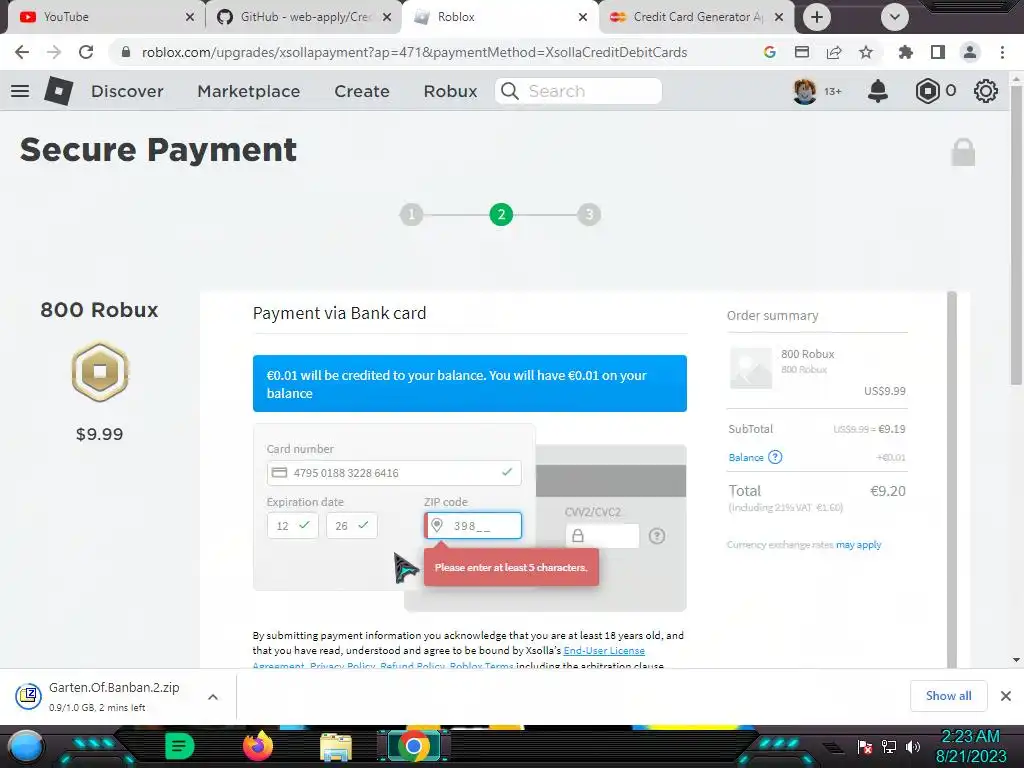Image resolution: width=1024 pixels, height=768 pixels.
Task: Click the 'Total' amount €9.20
Action: click(x=888, y=491)
